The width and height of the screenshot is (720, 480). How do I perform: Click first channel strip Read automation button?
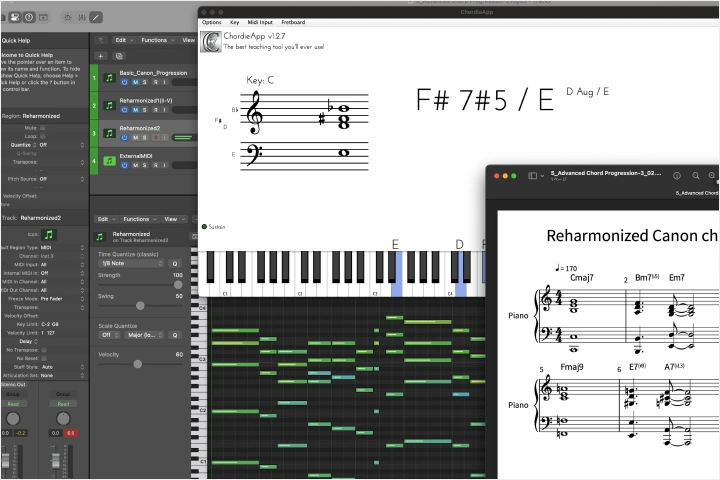pos(13,404)
